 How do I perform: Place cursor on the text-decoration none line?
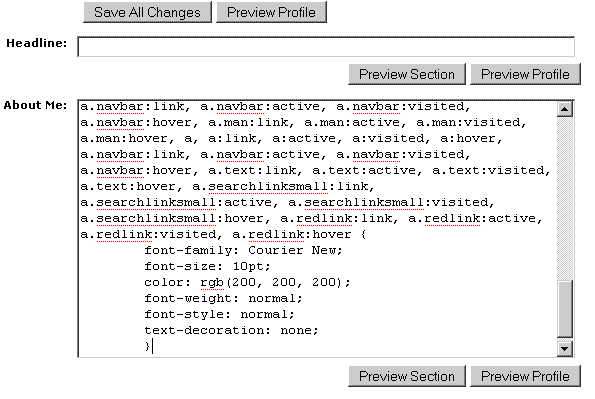click(x=231, y=330)
